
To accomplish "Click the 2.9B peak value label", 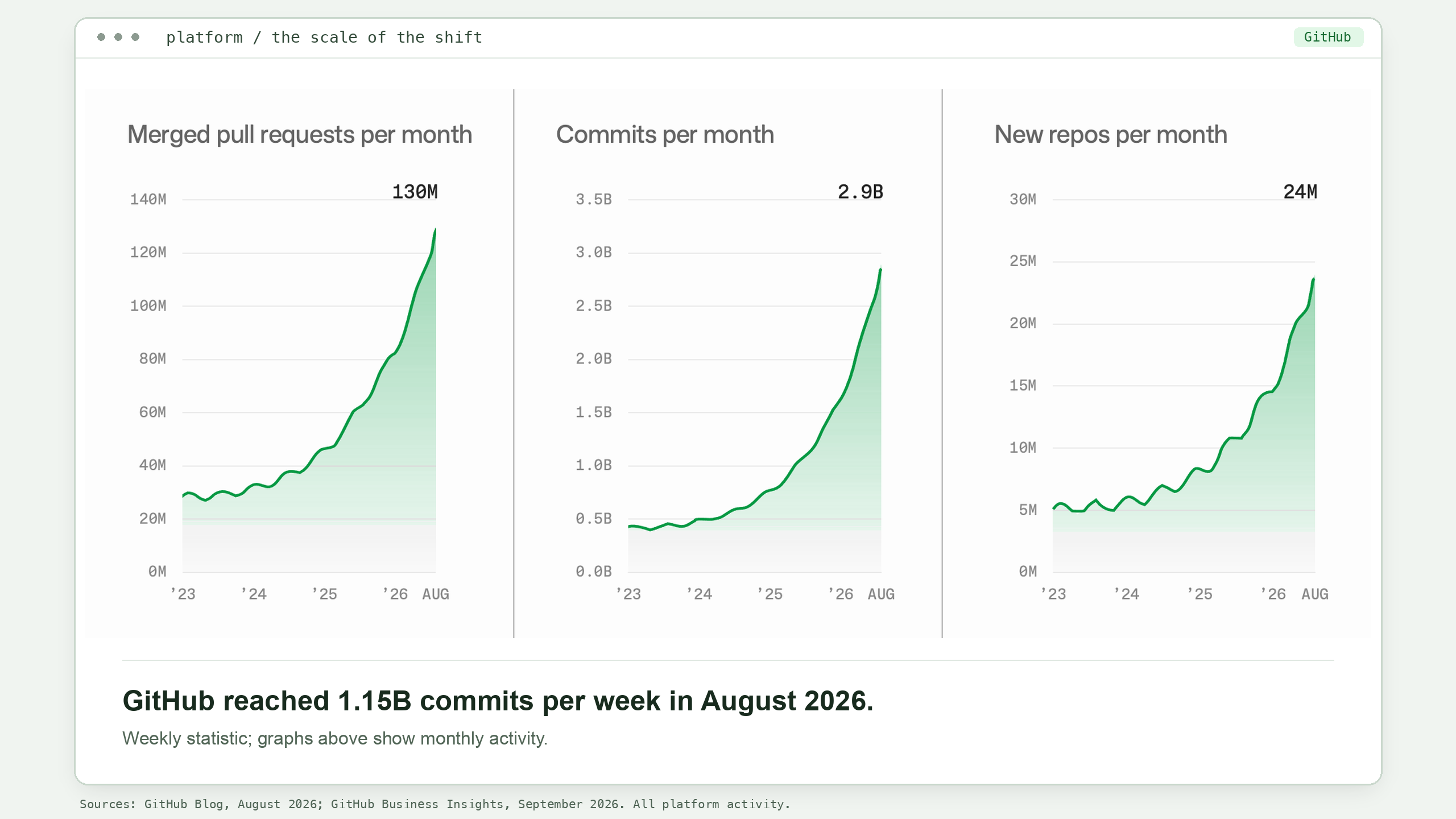I will [860, 192].
